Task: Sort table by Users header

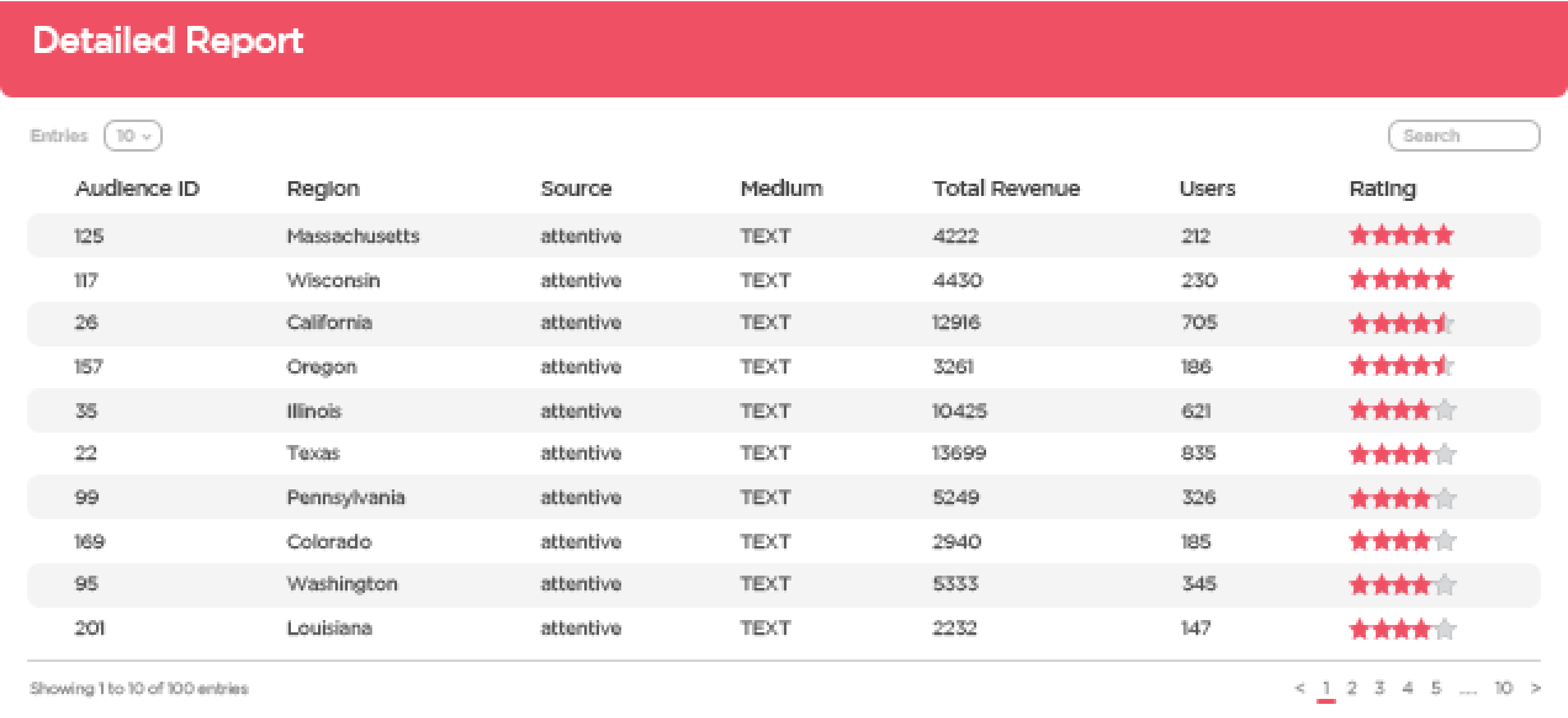Action: point(1207,189)
